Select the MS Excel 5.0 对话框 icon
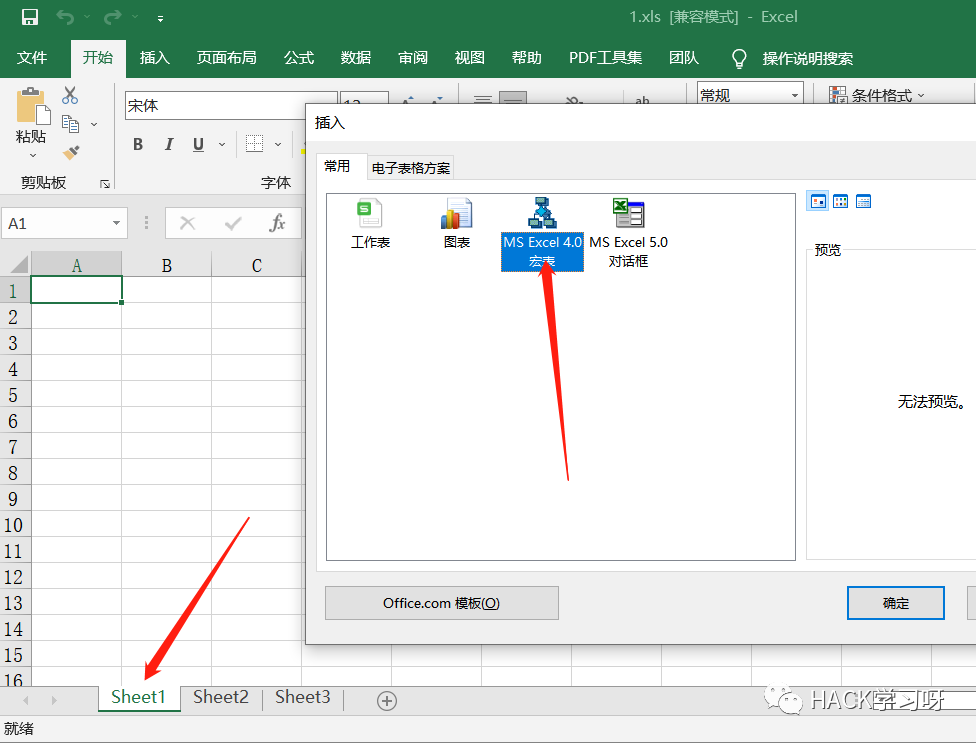This screenshot has height=743, width=976. [x=628, y=234]
